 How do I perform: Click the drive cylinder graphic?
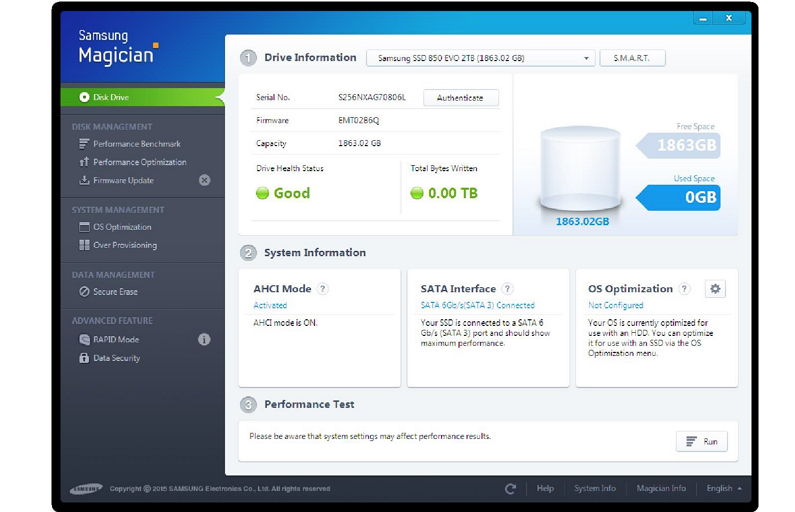[x=580, y=169]
